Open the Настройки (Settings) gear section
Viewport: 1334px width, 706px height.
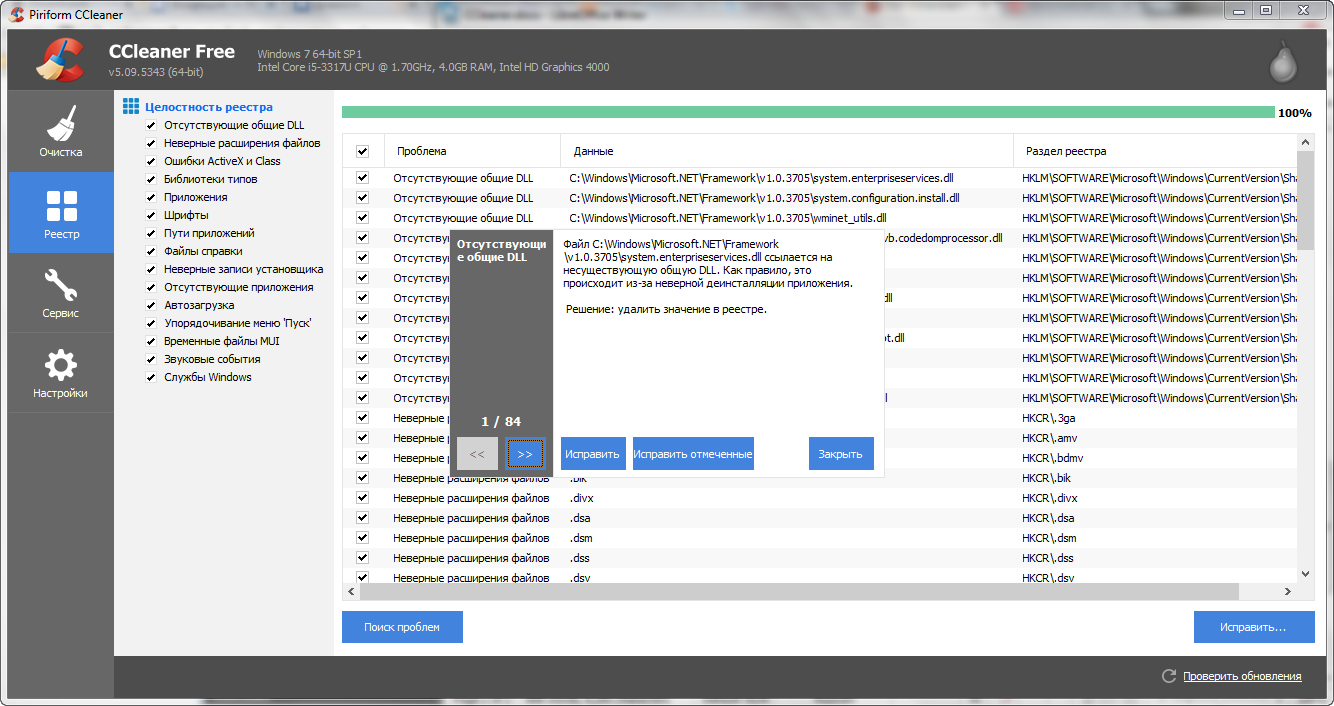pos(61,373)
